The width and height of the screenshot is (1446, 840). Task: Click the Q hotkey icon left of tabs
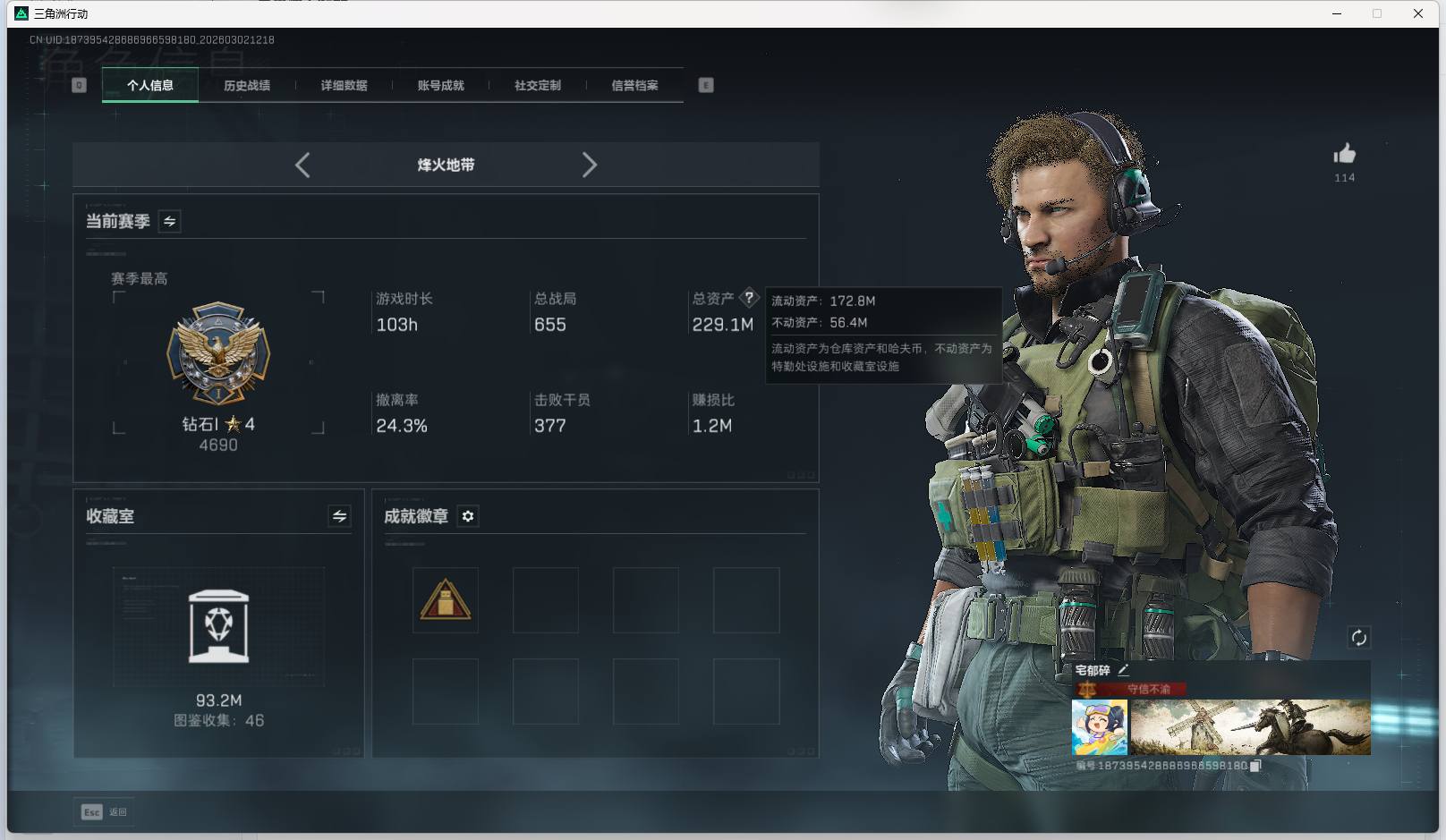(x=80, y=85)
